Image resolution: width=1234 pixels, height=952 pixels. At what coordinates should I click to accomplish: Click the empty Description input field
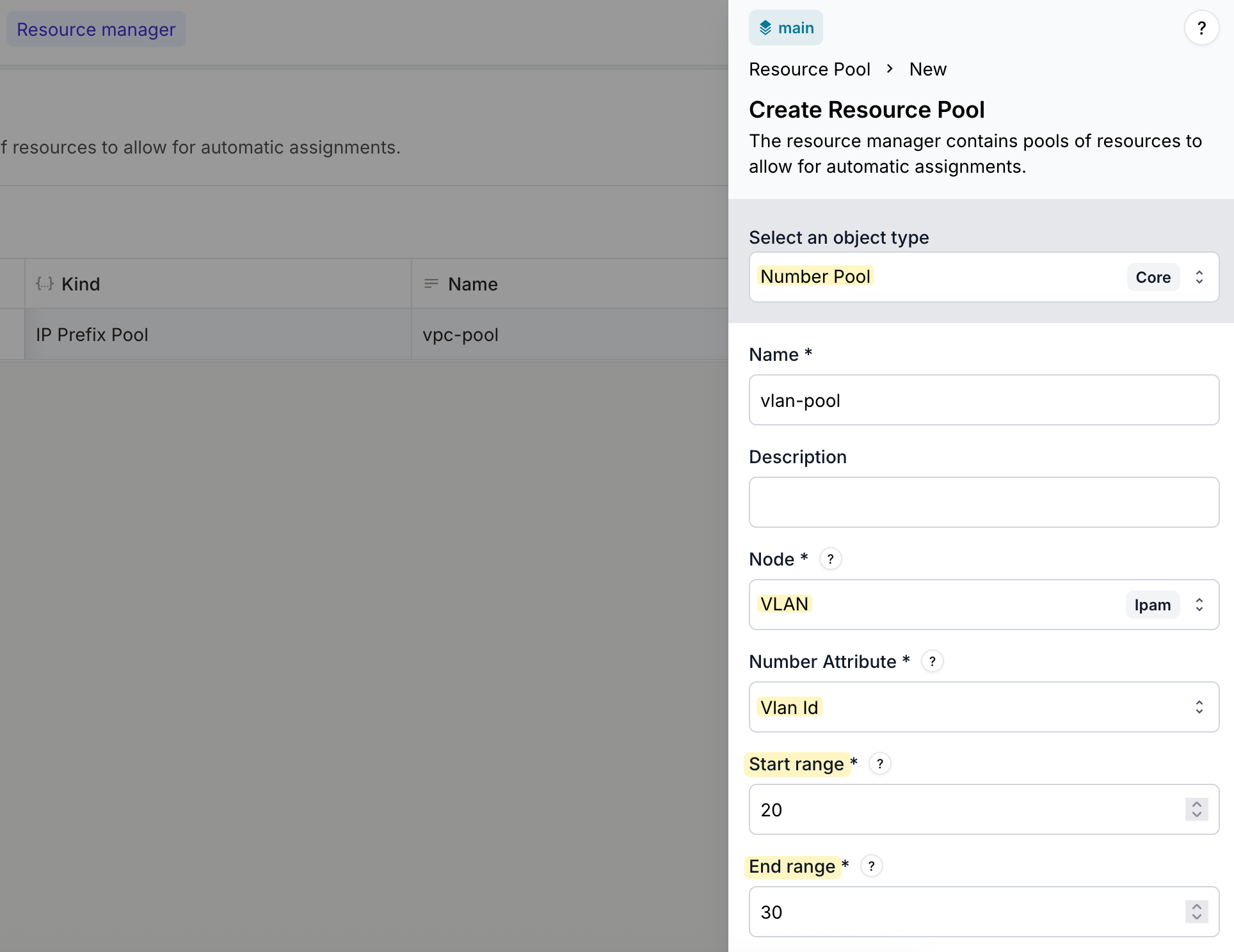click(x=983, y=503)
